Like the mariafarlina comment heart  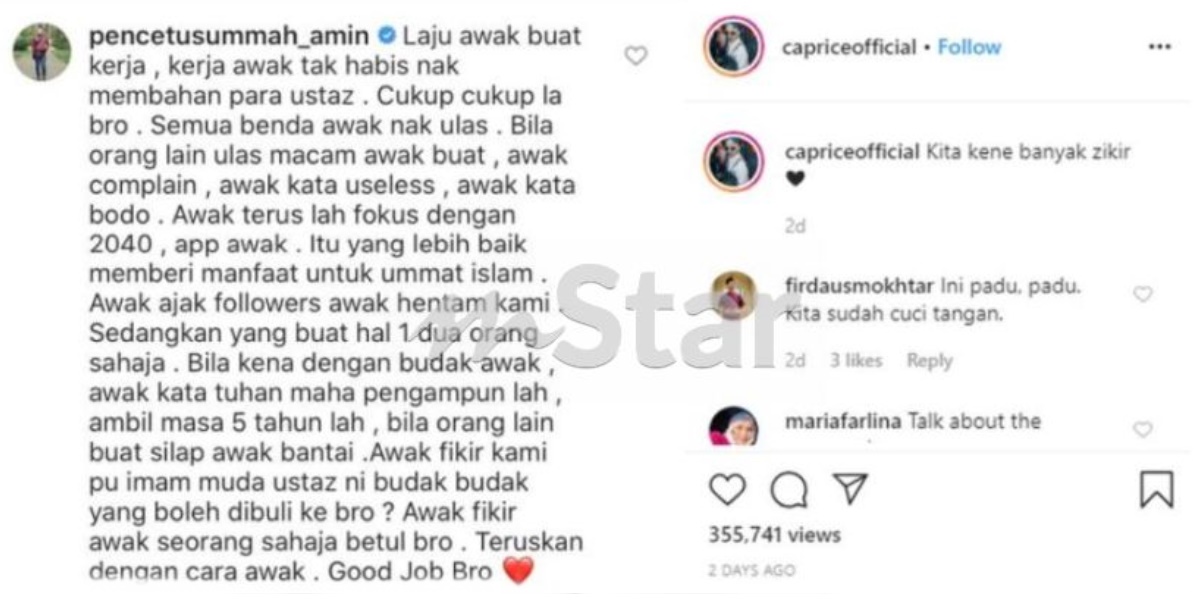coord(1143,430)
